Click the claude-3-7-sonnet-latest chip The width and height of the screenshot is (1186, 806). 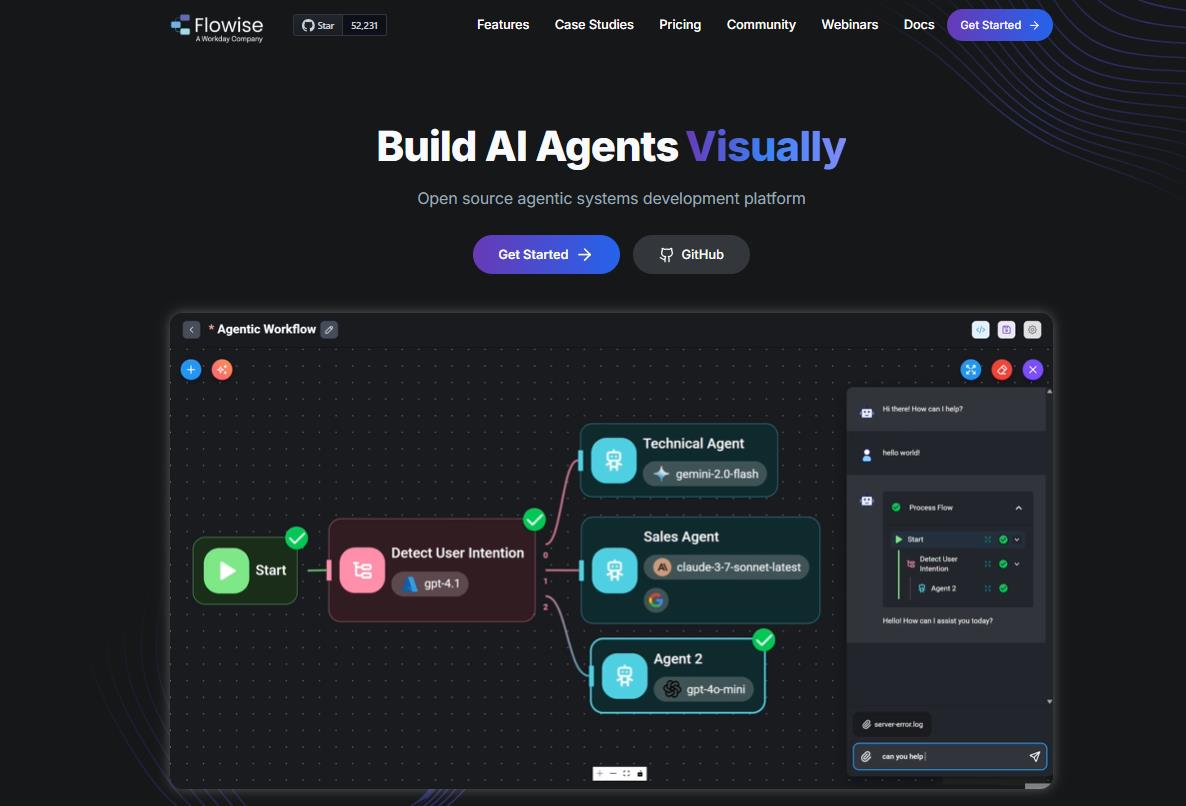[x=726, y=567]
